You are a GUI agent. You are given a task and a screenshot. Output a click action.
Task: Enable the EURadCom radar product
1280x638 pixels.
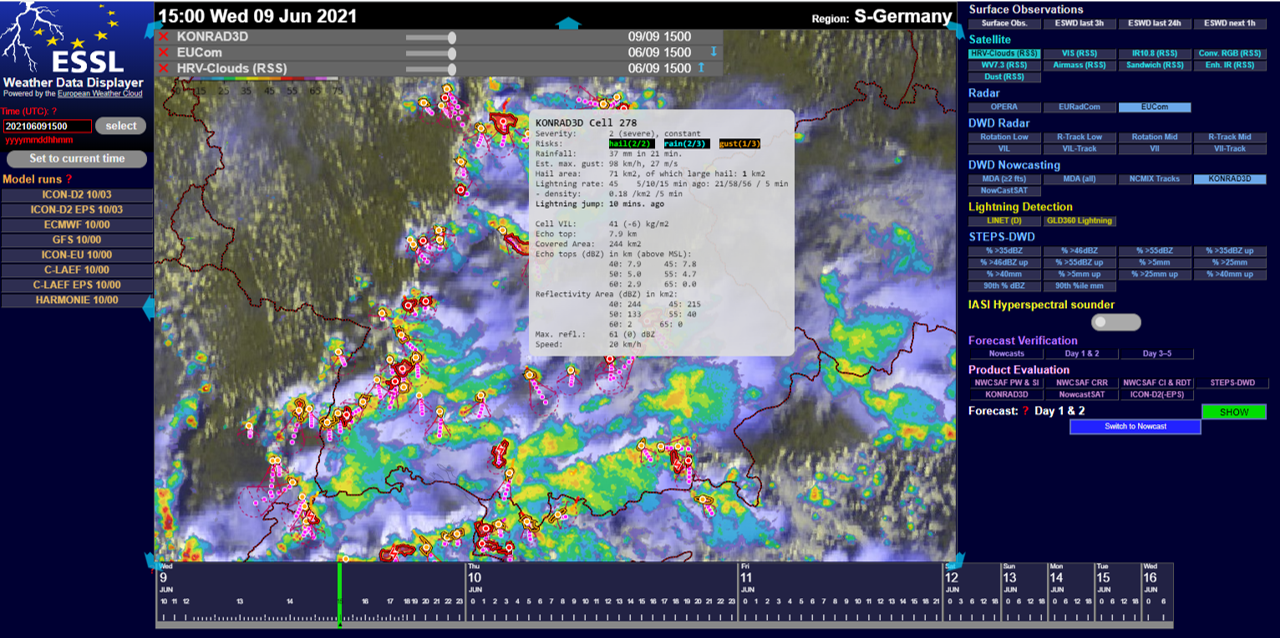point(1079,107)
